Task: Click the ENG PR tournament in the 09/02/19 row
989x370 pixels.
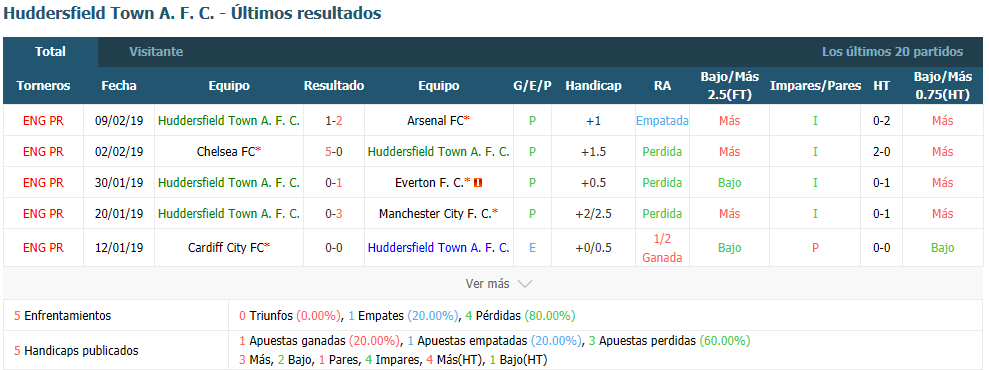Action: pyautogui.click(x=43, y=120)
